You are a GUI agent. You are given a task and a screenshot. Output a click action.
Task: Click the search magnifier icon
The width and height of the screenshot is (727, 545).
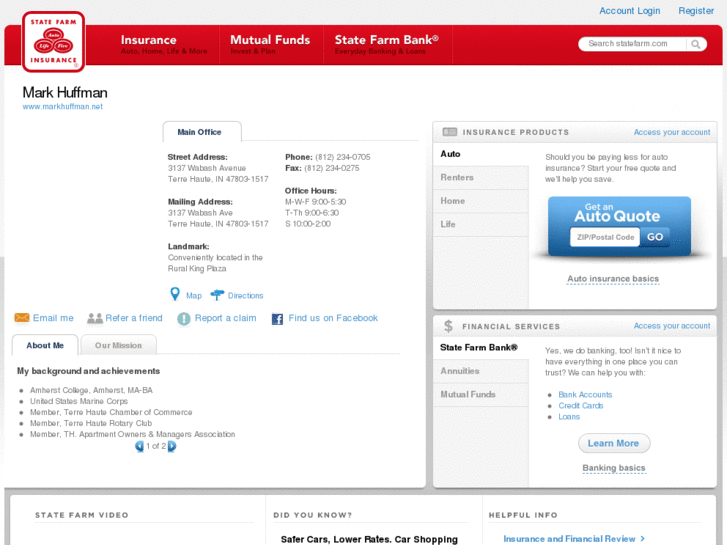click(695, 44)
